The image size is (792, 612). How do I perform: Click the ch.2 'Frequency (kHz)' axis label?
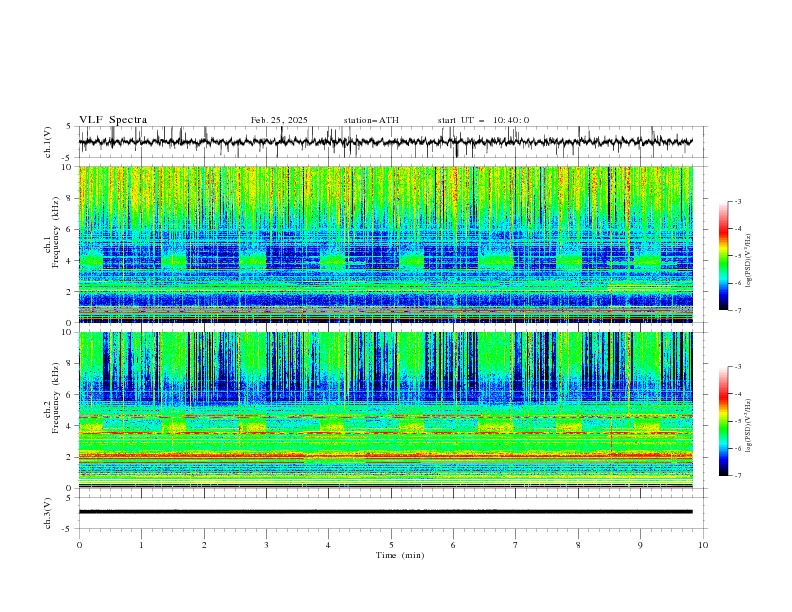click(55, 398)
